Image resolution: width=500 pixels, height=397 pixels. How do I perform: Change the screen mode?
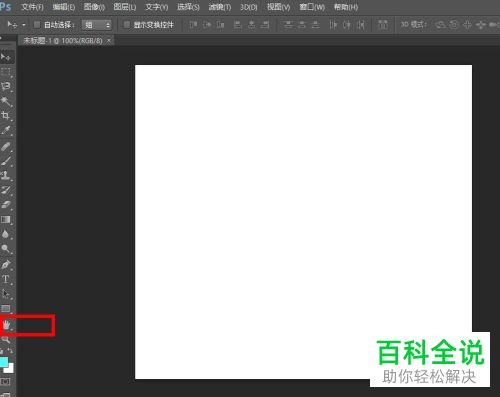pyautogui.click(x=6, y=394)
